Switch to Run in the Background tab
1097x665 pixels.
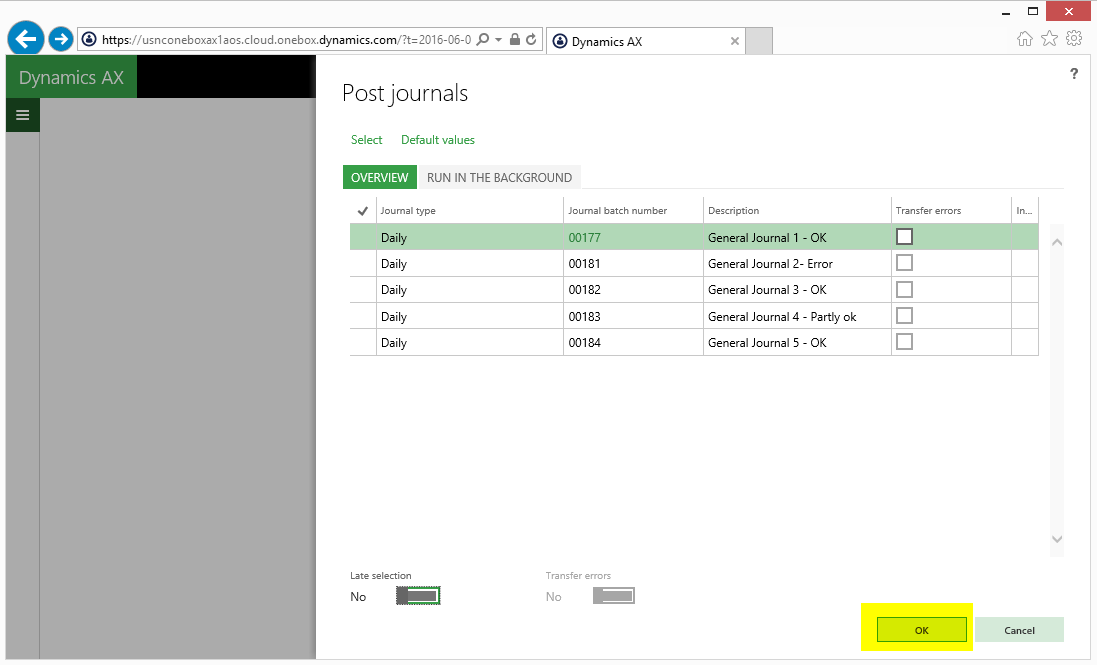coord(499,177)
